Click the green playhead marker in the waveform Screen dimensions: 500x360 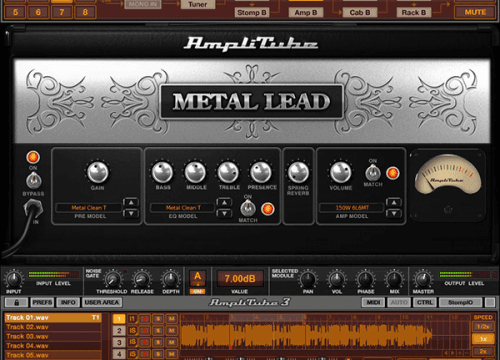(273, 335)
